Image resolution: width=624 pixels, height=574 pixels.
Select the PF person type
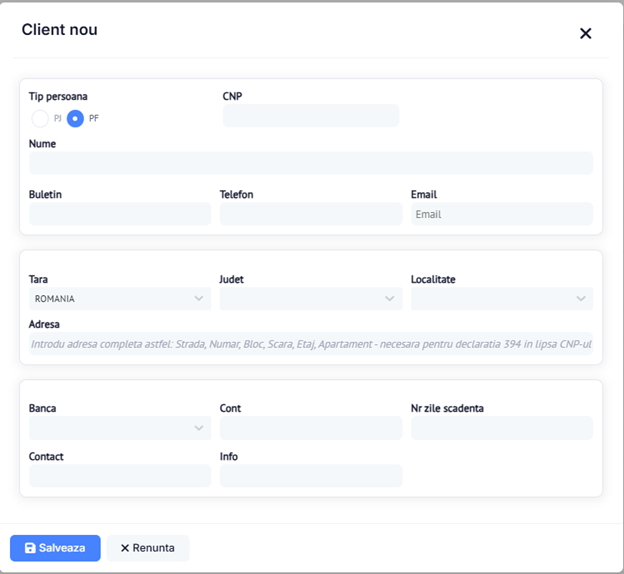tap(75, 118)
